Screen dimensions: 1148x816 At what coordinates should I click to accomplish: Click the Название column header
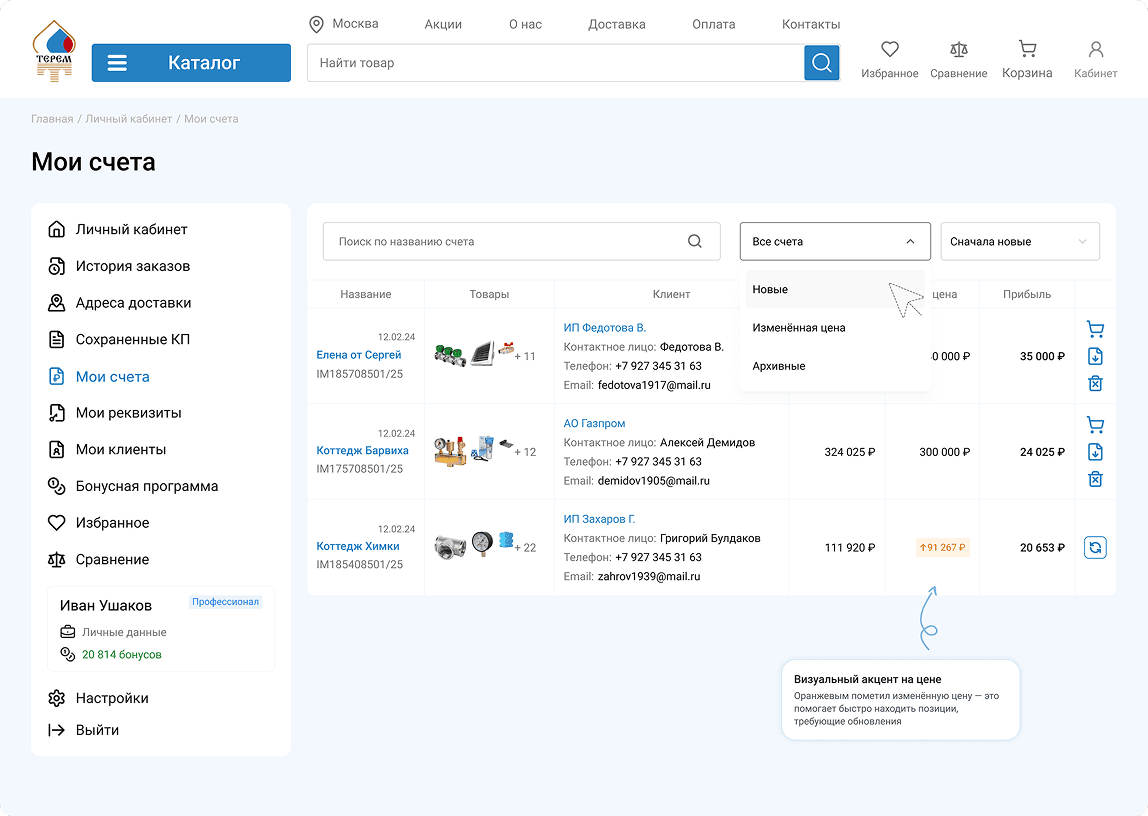point(365,294)
